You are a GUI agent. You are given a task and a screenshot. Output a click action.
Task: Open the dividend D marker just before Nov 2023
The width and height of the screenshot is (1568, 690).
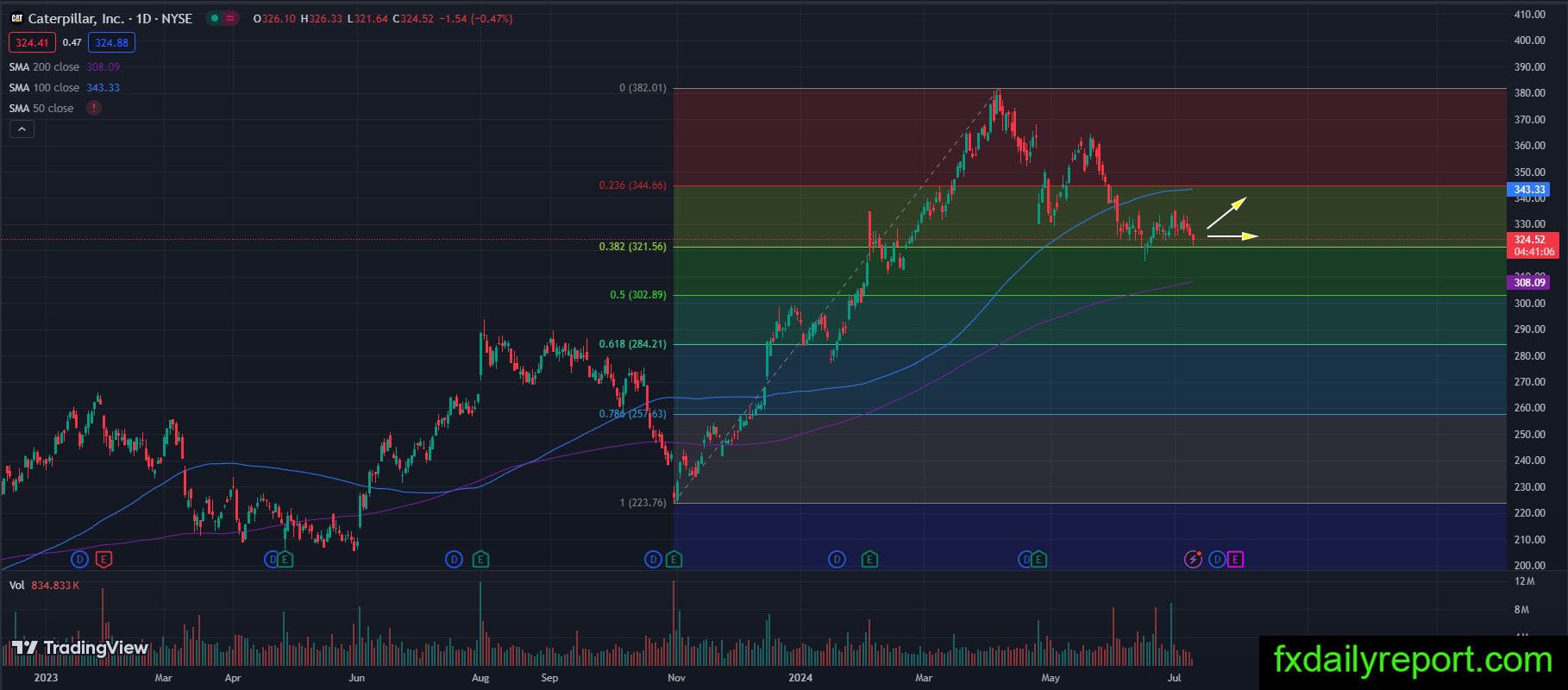[653, 560]
